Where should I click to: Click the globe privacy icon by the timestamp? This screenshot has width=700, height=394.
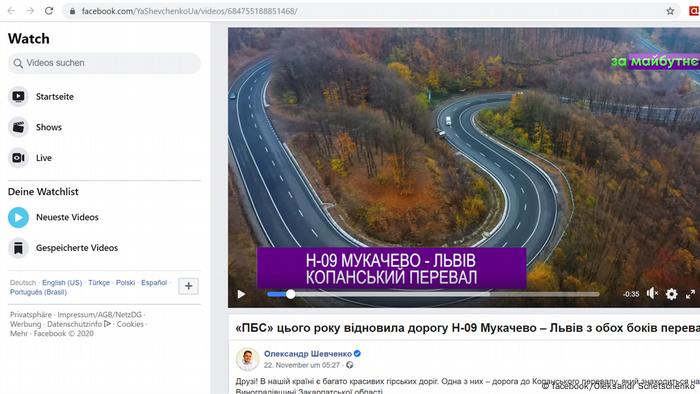(350, 365)
